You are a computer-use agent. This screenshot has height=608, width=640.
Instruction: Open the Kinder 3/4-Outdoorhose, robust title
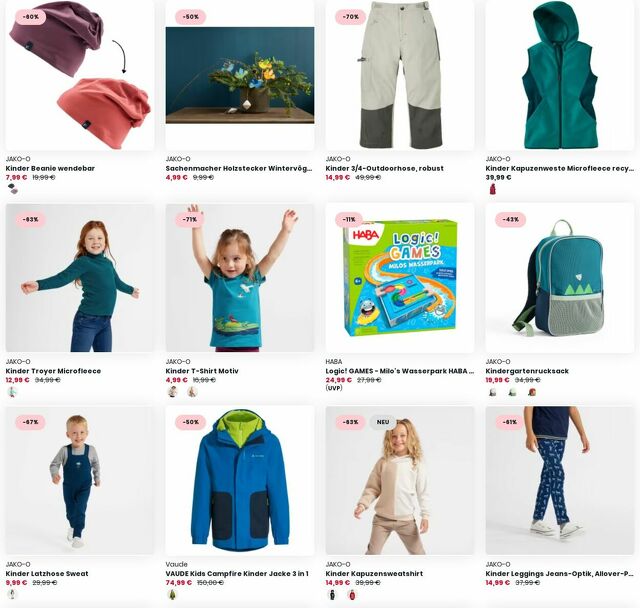(384, 168)
